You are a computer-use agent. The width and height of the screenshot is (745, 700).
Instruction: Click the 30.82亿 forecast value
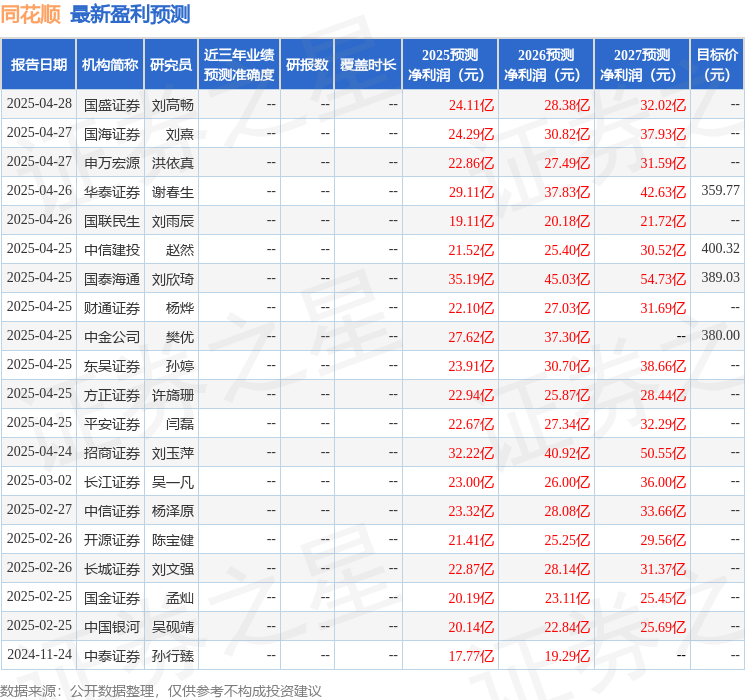click(x=567, y=134)
